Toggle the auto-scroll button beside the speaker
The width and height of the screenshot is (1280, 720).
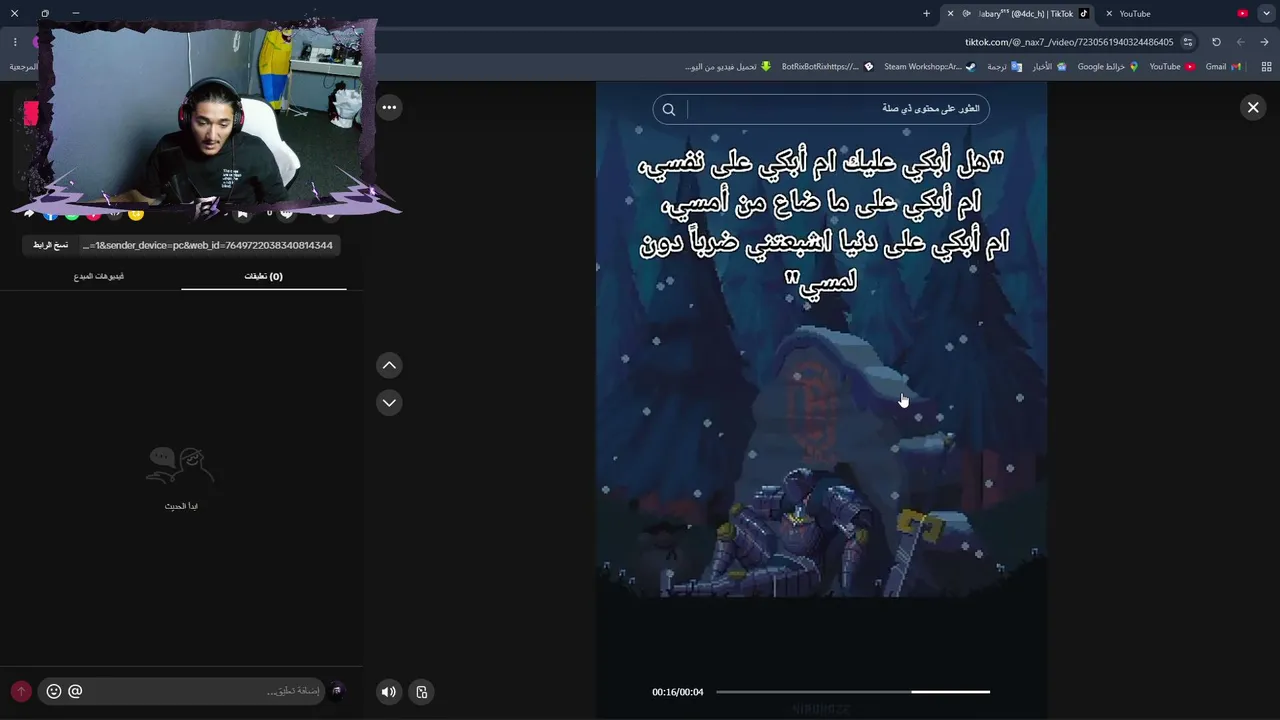click(x=422, y=691)
